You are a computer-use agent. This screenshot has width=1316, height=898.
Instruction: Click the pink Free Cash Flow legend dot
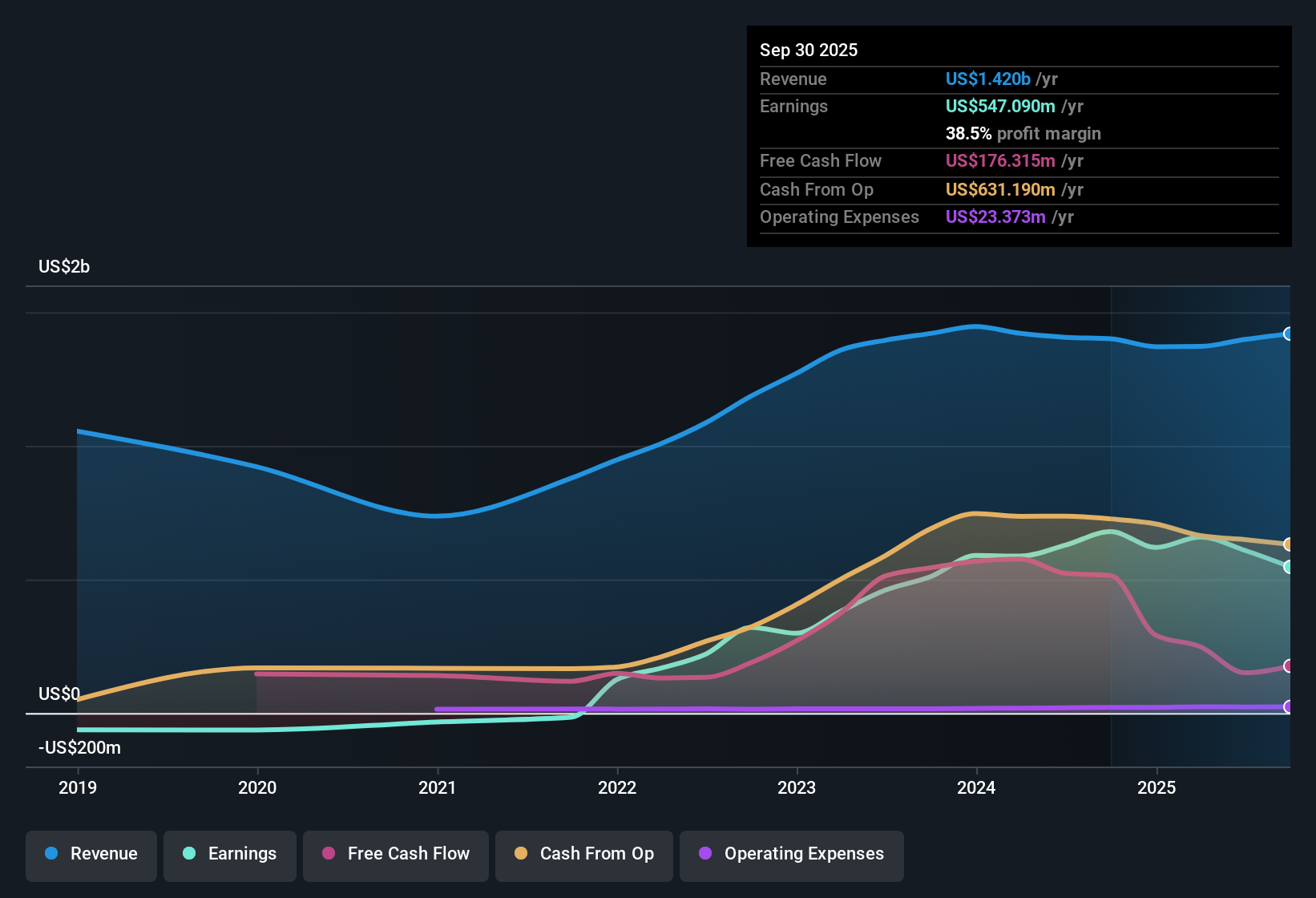(327, 854)
